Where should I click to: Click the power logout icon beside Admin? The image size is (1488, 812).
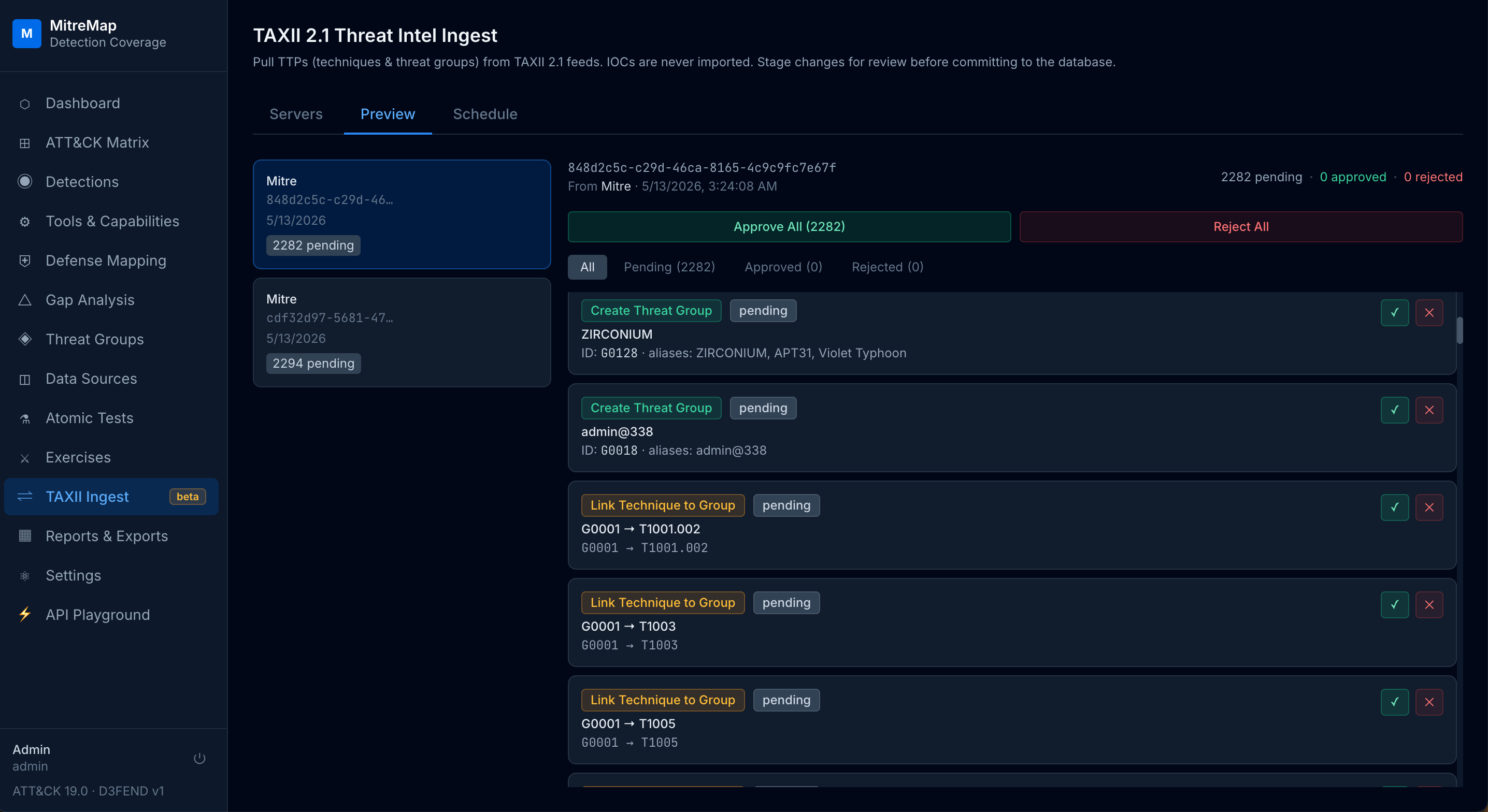(199, 758)
